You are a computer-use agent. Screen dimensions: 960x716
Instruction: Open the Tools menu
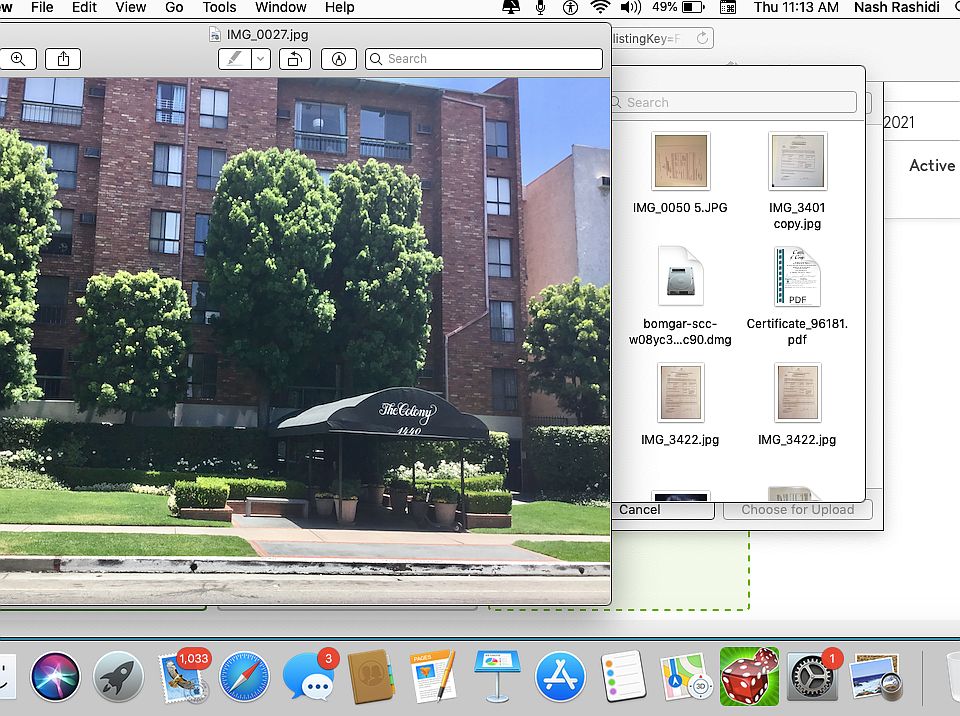pos(219,8)
